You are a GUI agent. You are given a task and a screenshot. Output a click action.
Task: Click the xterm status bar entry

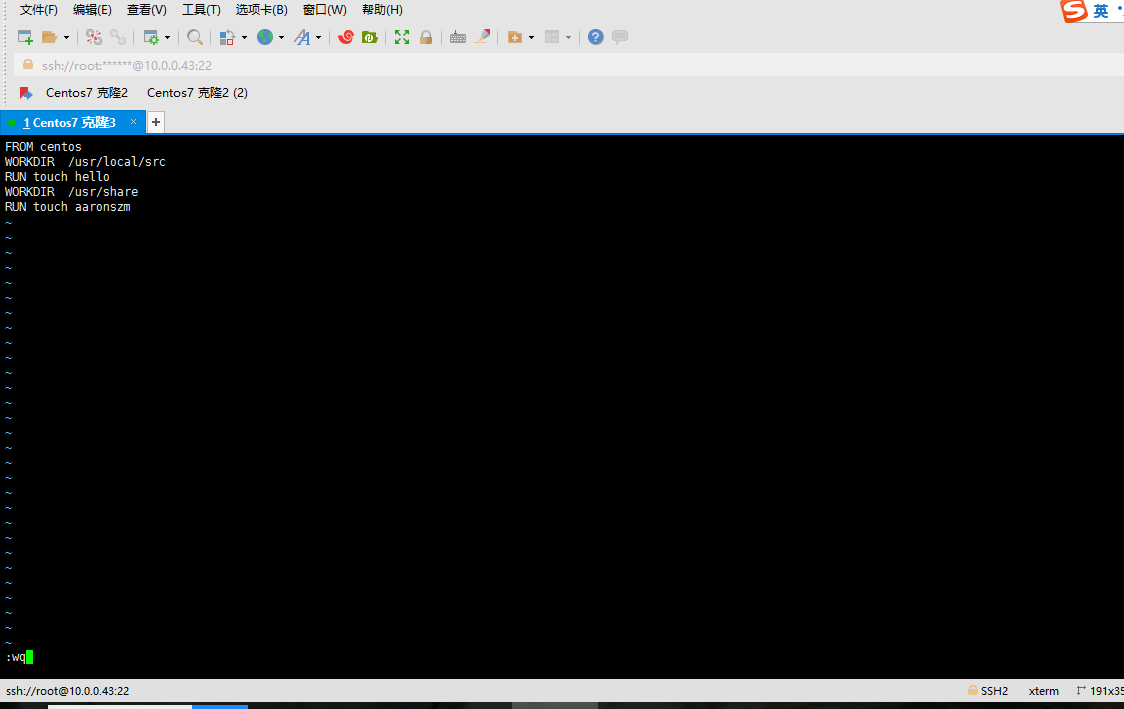point(1044,691)
